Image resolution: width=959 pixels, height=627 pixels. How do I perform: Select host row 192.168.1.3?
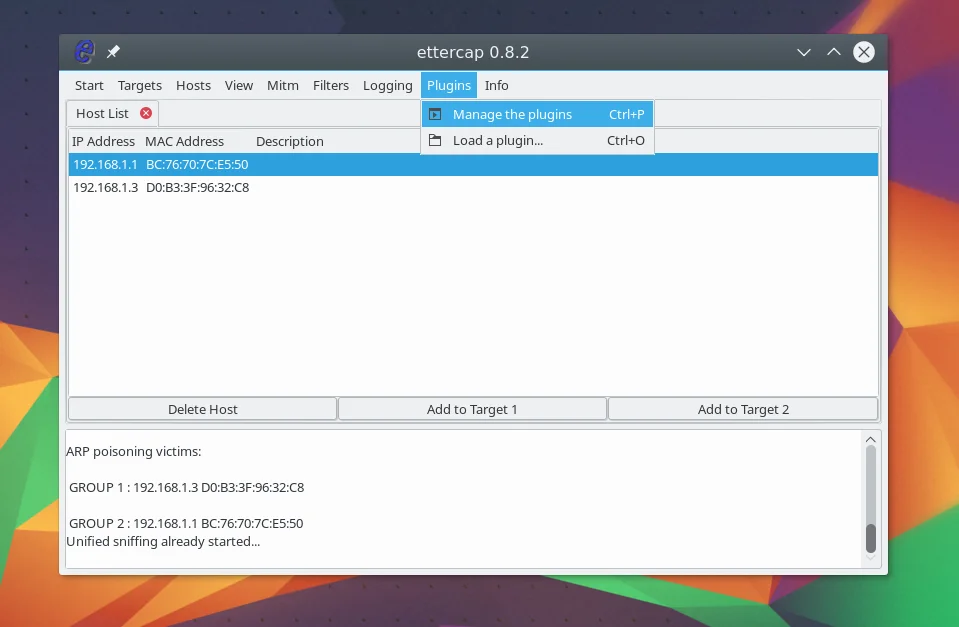tap(473, 188)
